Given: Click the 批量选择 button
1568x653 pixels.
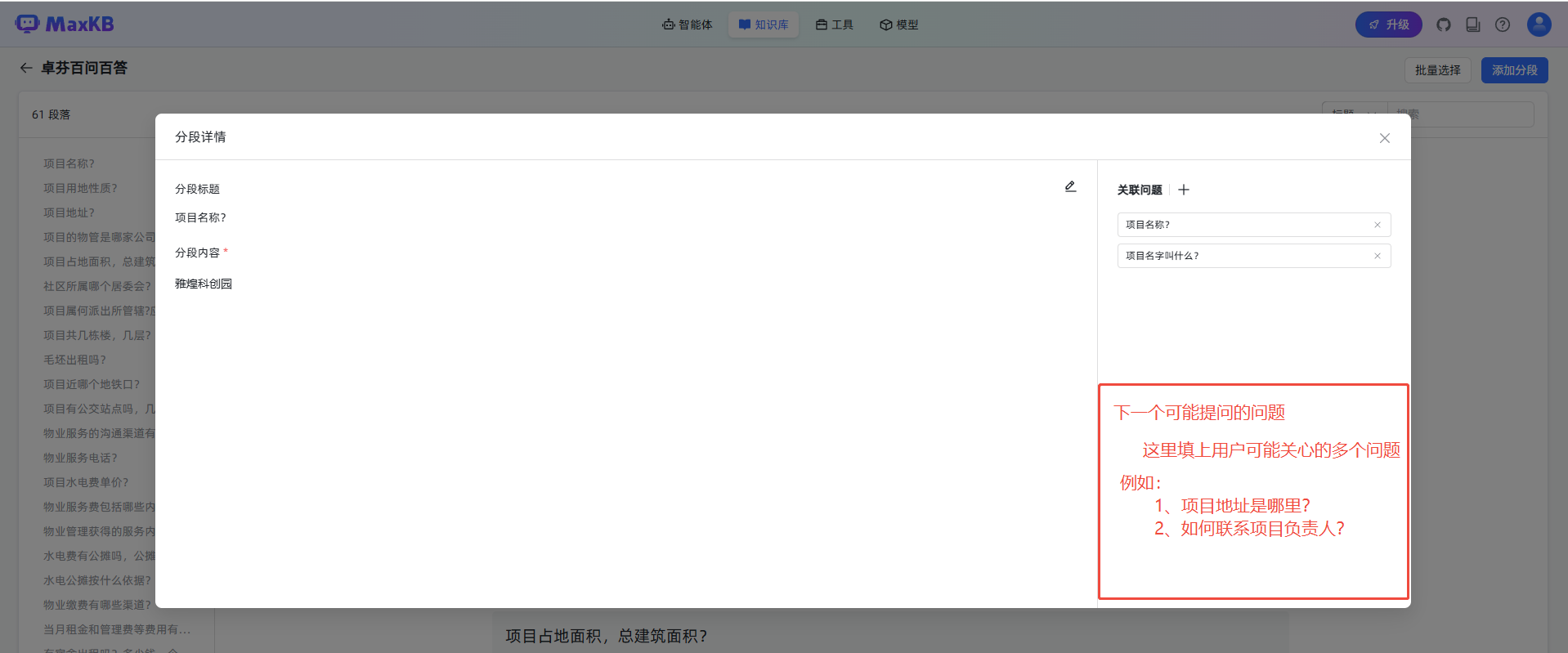Looking at the screenshot, I should tap(1437, 70).
